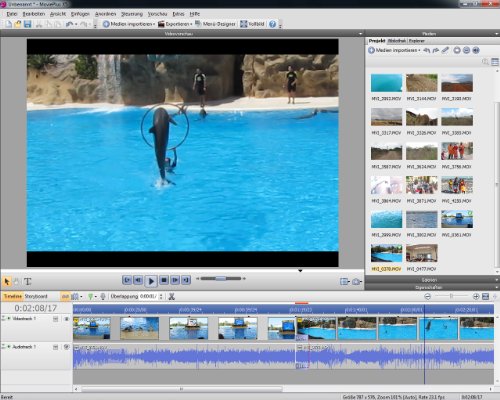The height and width of the screenshot is (400, 500).
Task: Click the Stop playback button
Action: point(164,280)
